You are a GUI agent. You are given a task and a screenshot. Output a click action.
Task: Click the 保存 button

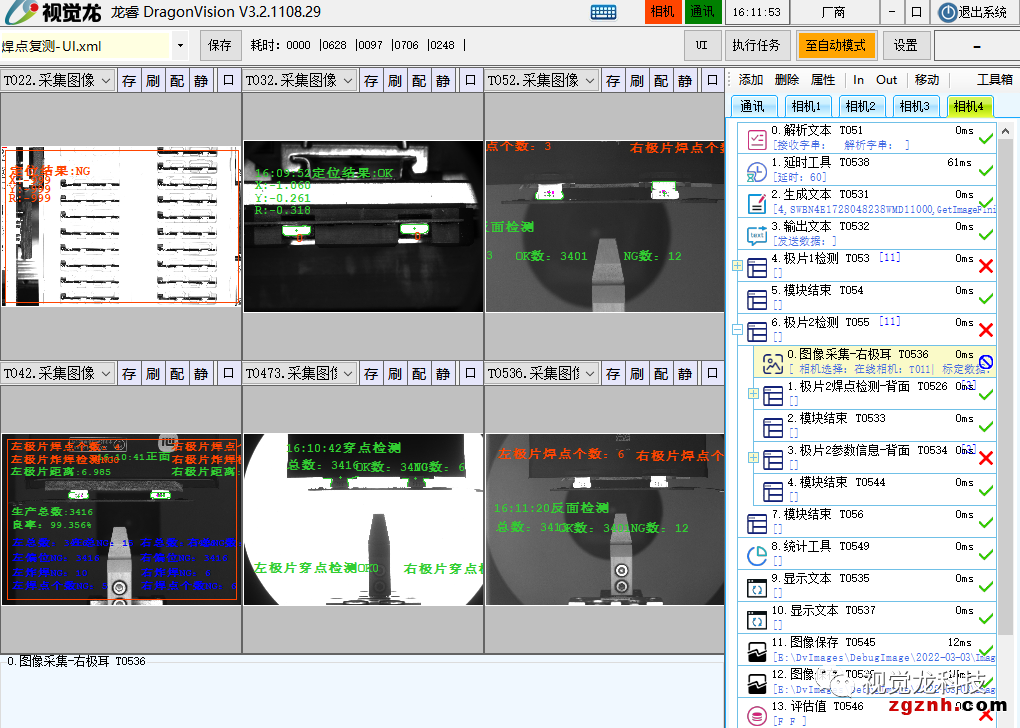(x=221, y=46)
